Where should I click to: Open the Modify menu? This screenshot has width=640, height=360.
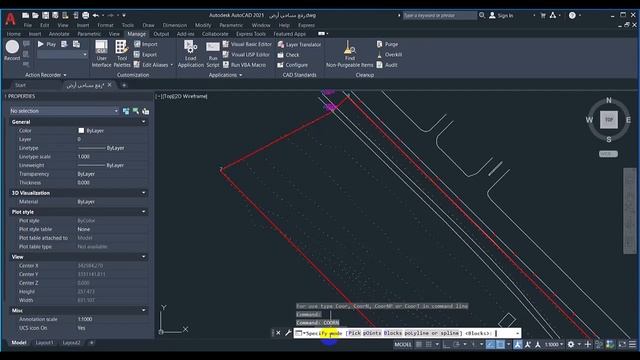(x=203, y=25)
